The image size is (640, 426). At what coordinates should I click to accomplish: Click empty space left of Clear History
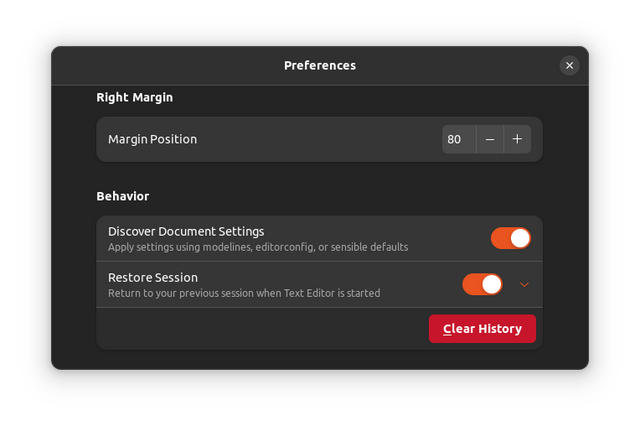point(261,328)
